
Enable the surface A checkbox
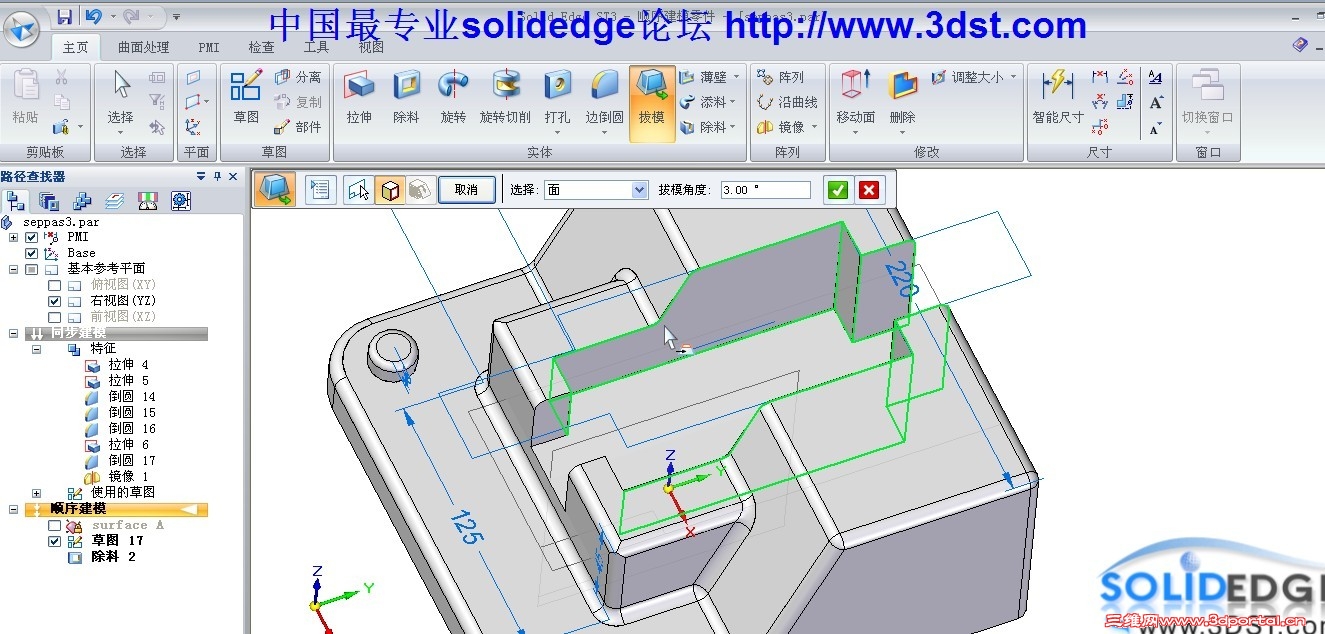click(54, 525)
